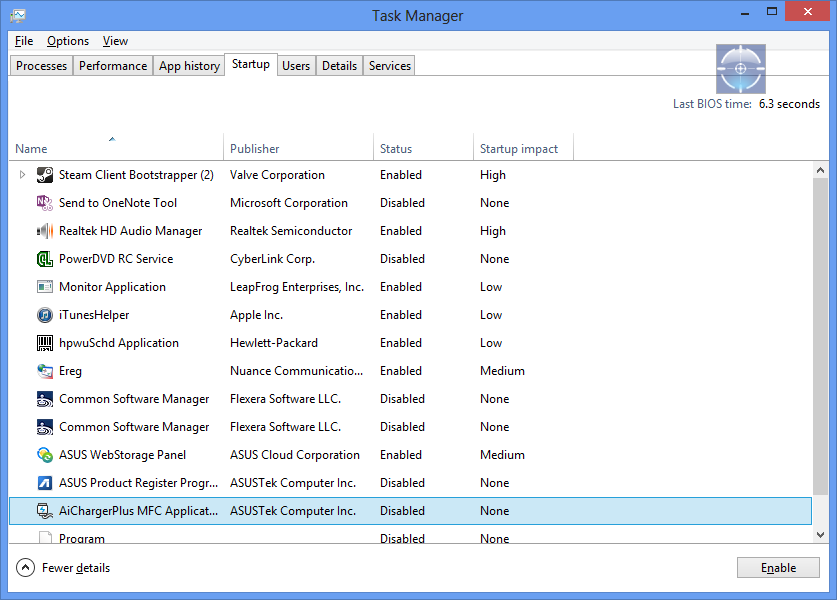Select the 'Realtek HD Audio Manager' row name
The width and height of the screenshot is (837, 600).
(131, 231)
